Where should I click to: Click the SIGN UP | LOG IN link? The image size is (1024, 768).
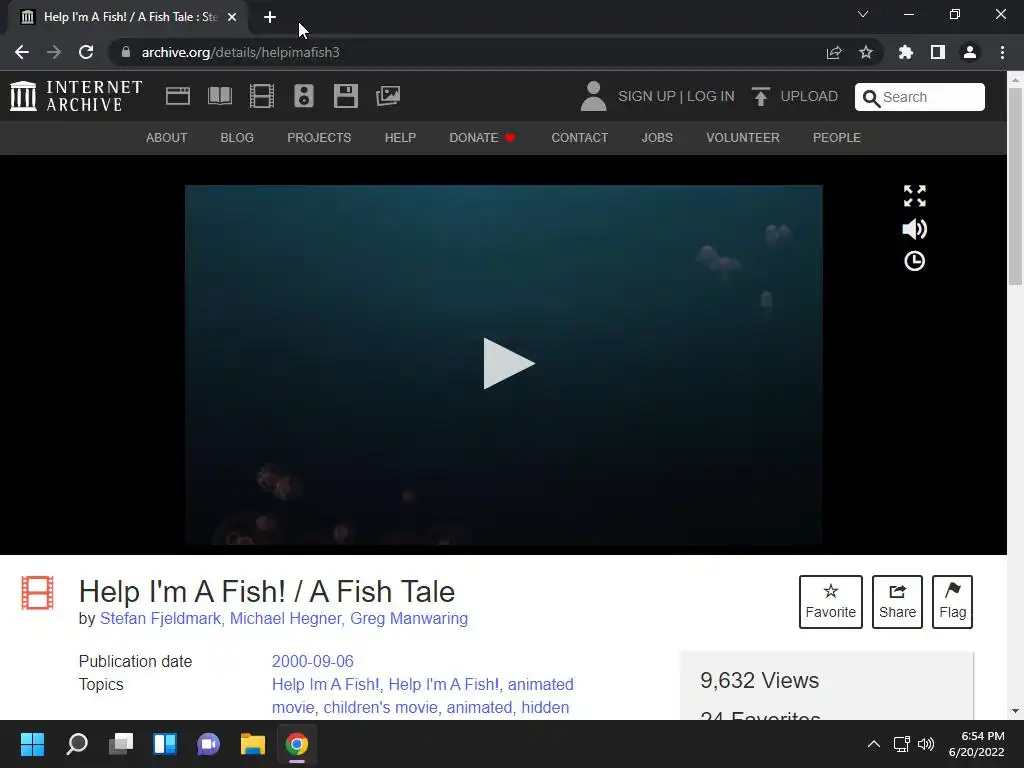click(676, 97)
